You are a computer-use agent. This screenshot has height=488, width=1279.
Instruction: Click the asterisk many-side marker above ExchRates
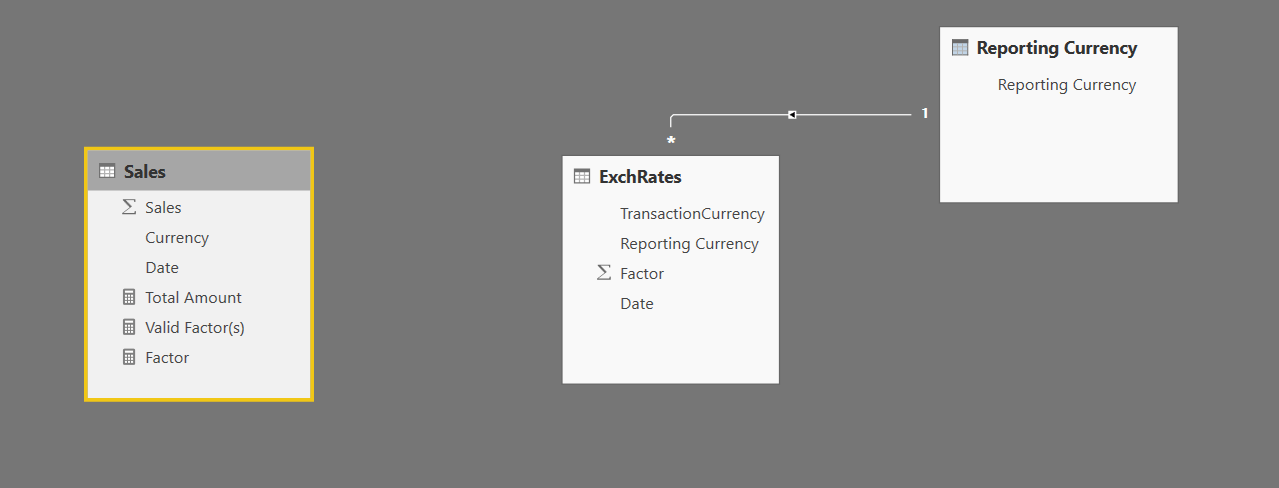coord(671,143)
